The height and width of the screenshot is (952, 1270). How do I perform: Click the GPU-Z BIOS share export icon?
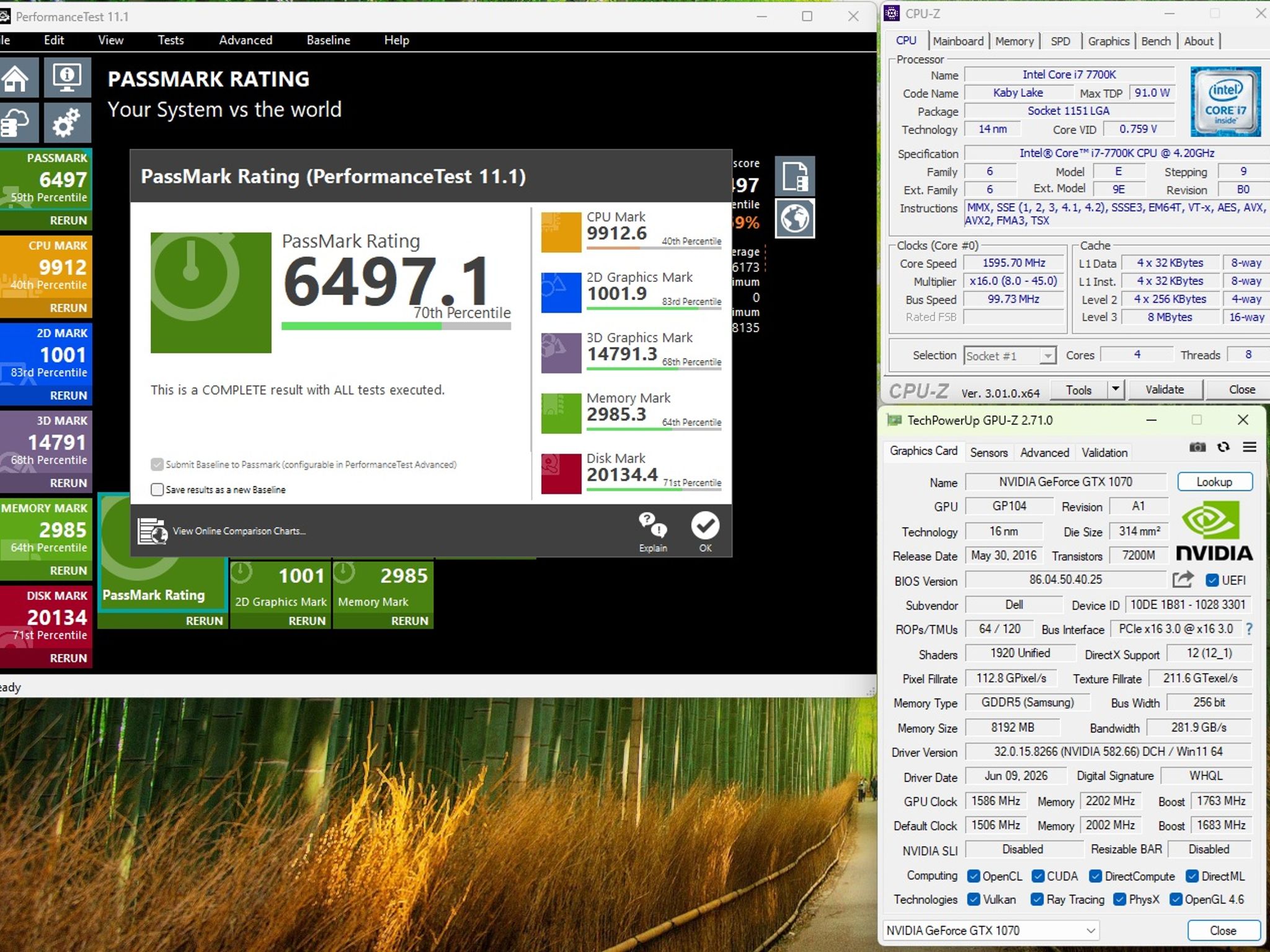click(1183, 580)
